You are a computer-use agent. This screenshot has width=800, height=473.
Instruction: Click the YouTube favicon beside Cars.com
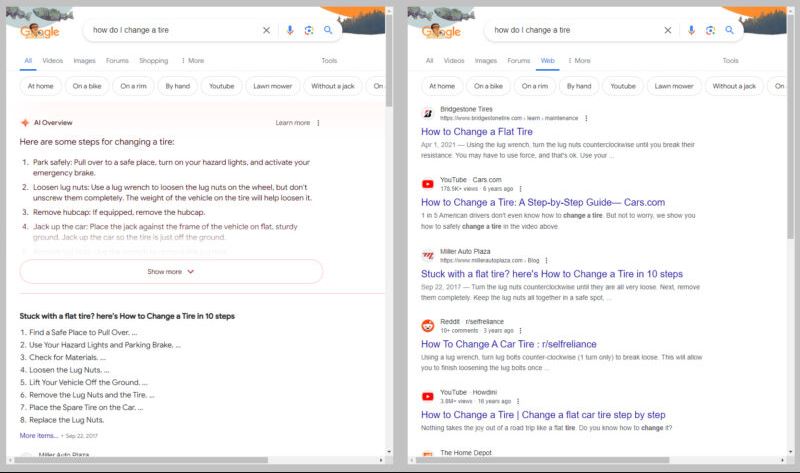click(x=428, y=184)
